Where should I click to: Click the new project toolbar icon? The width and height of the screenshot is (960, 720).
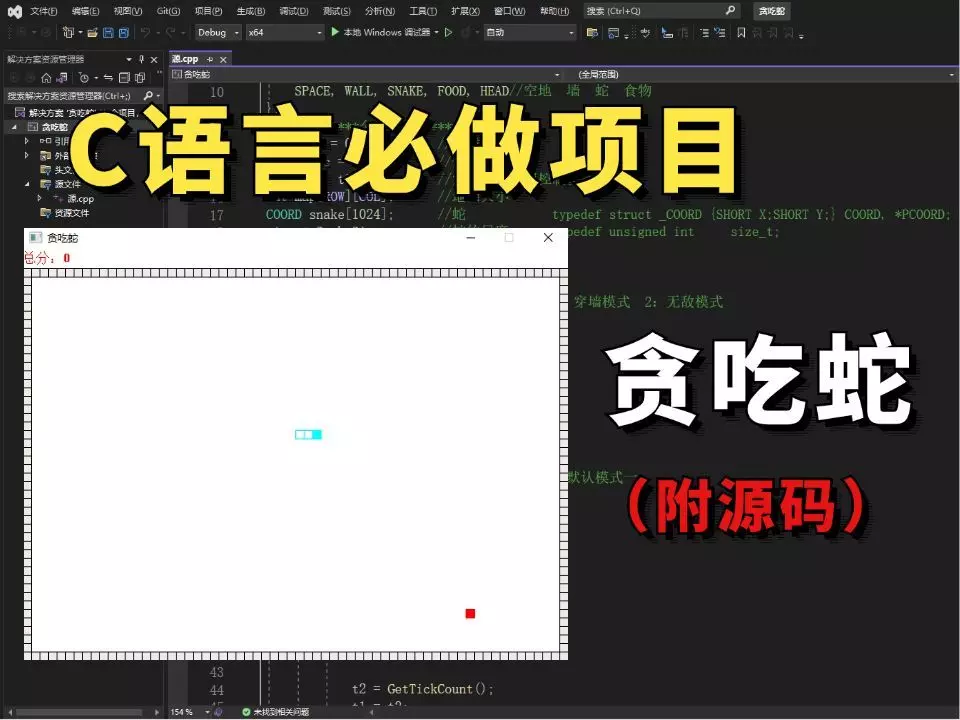coord(69,32)
